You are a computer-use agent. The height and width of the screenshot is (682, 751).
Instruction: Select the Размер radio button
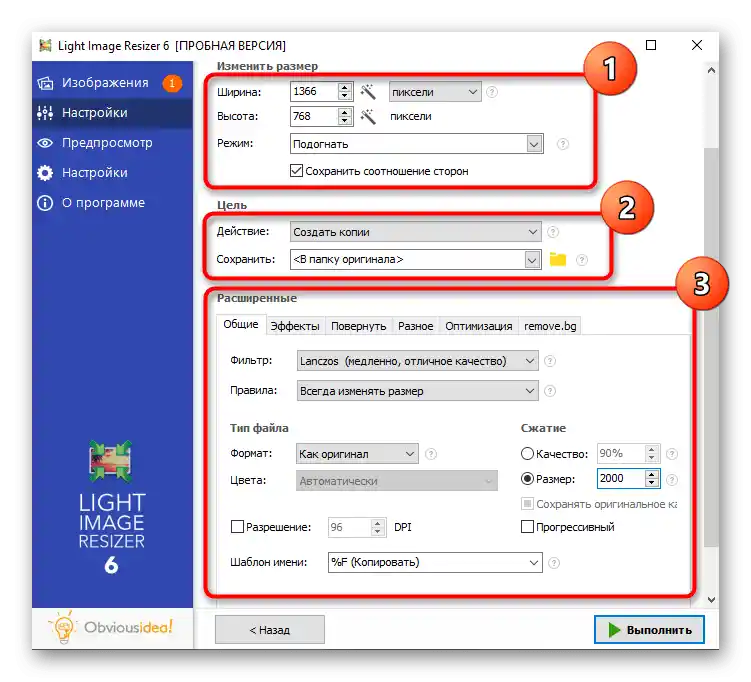point(527,478)
